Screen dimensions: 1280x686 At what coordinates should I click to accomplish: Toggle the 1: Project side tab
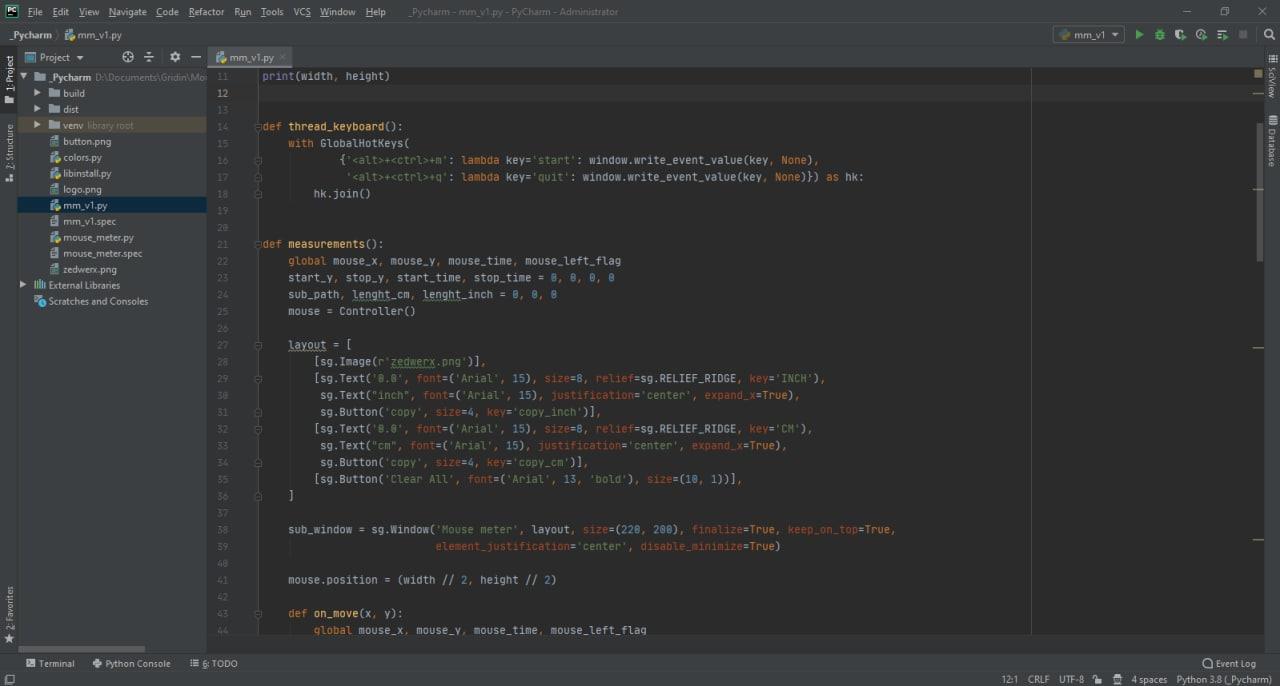(9, 79)
